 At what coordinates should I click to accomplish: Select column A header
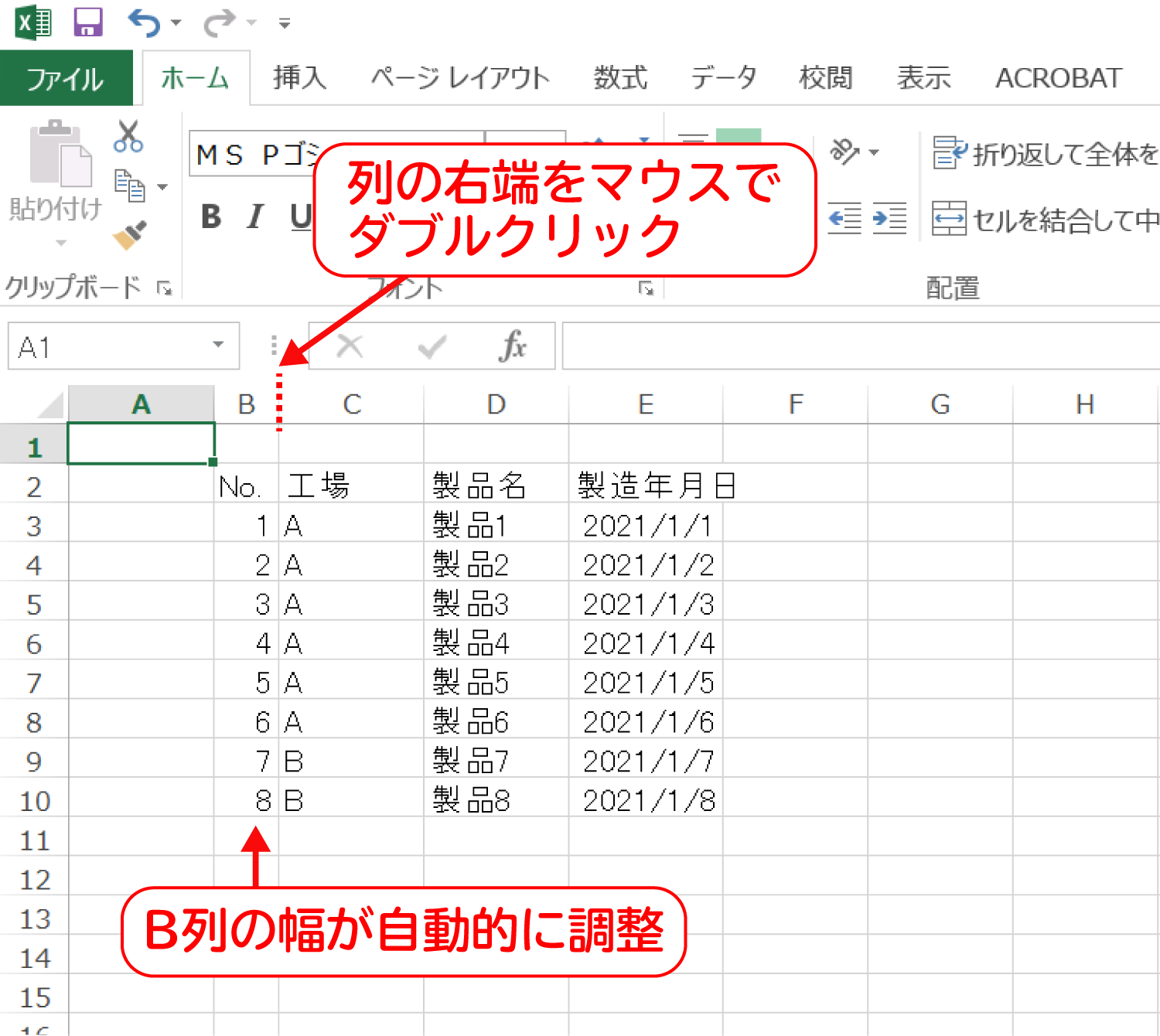[141, 404]
